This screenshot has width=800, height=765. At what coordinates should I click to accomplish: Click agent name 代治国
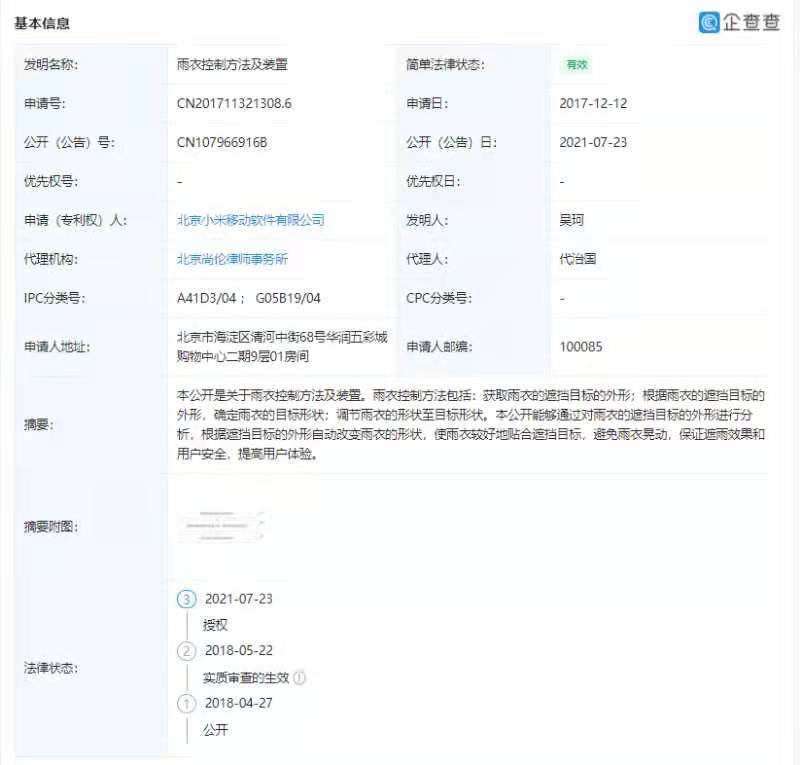pyautogui.click(x=578, y=259)
